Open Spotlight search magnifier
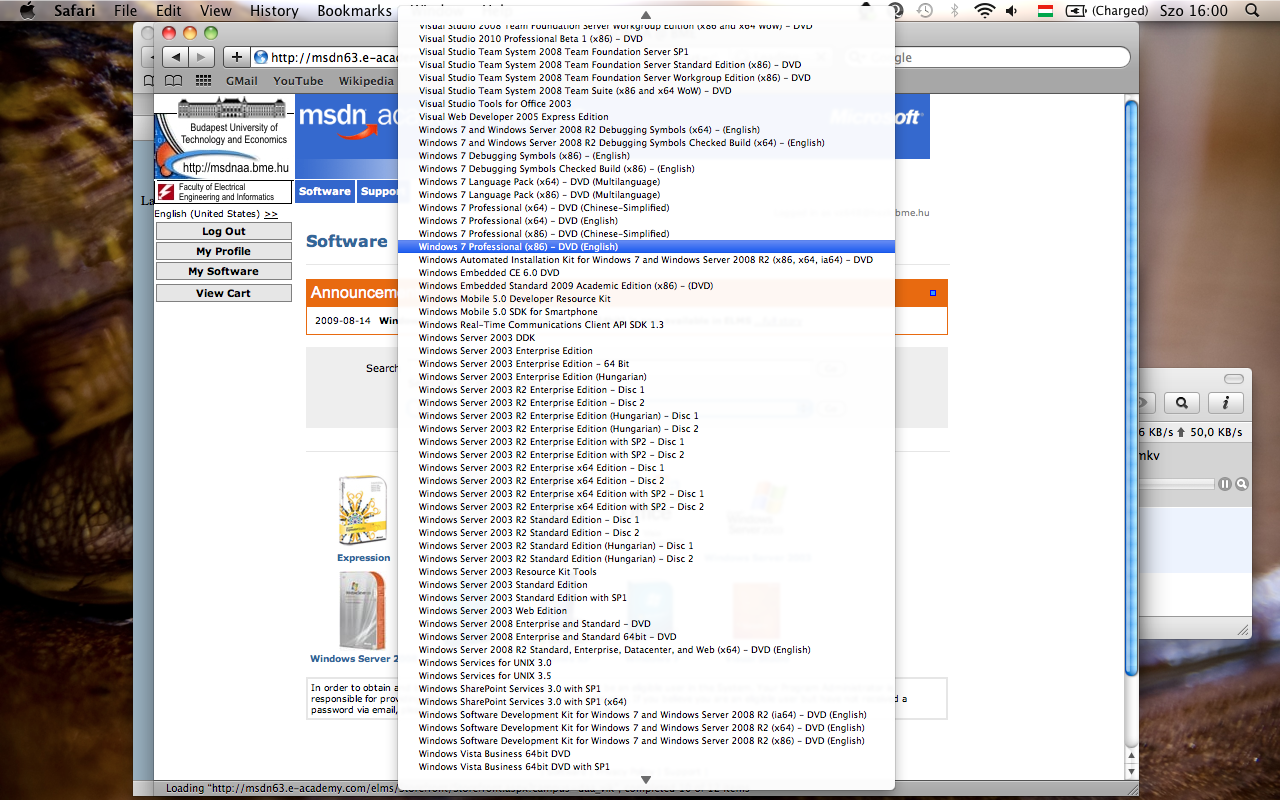Image resolution: width=1280 pixels, height=800 pixels. click(x=1253, y=11)
